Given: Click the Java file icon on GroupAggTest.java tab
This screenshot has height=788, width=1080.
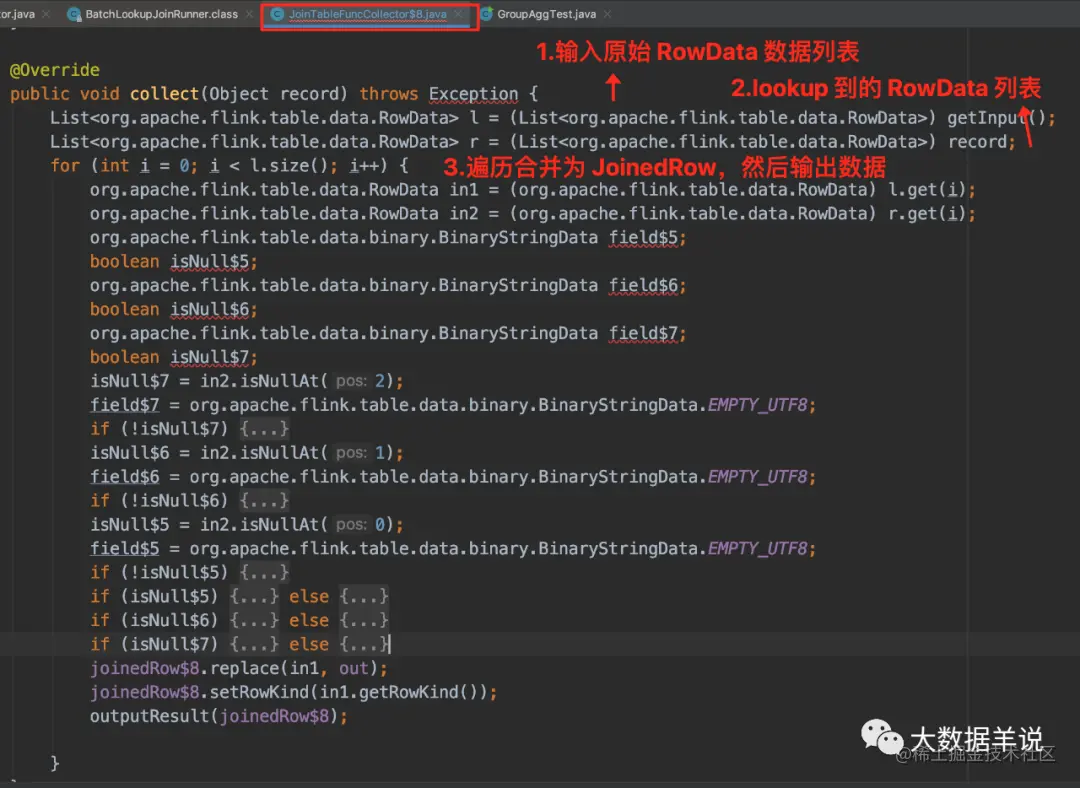Looking at the screenshot, I should (486, 14).
